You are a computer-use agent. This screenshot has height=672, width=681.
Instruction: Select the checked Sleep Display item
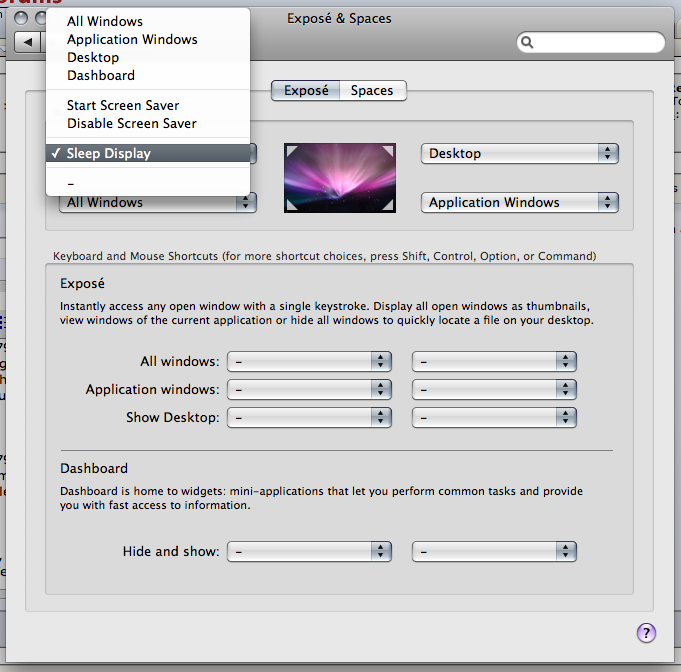148,153
